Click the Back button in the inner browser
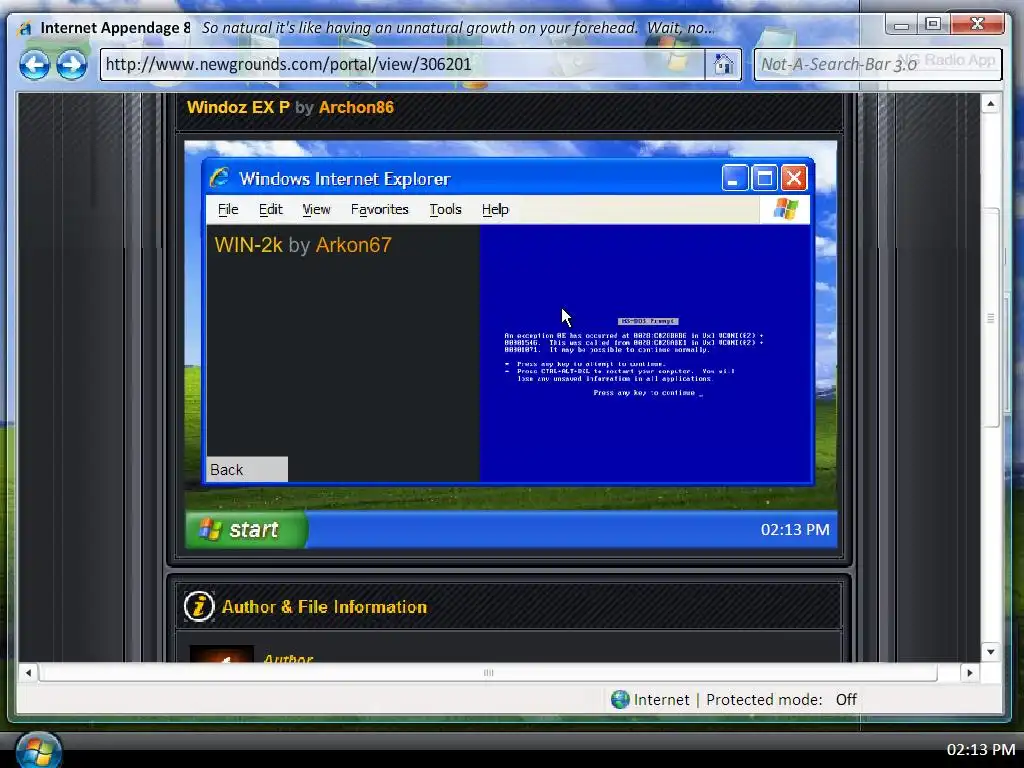 (x=247, y=470)
